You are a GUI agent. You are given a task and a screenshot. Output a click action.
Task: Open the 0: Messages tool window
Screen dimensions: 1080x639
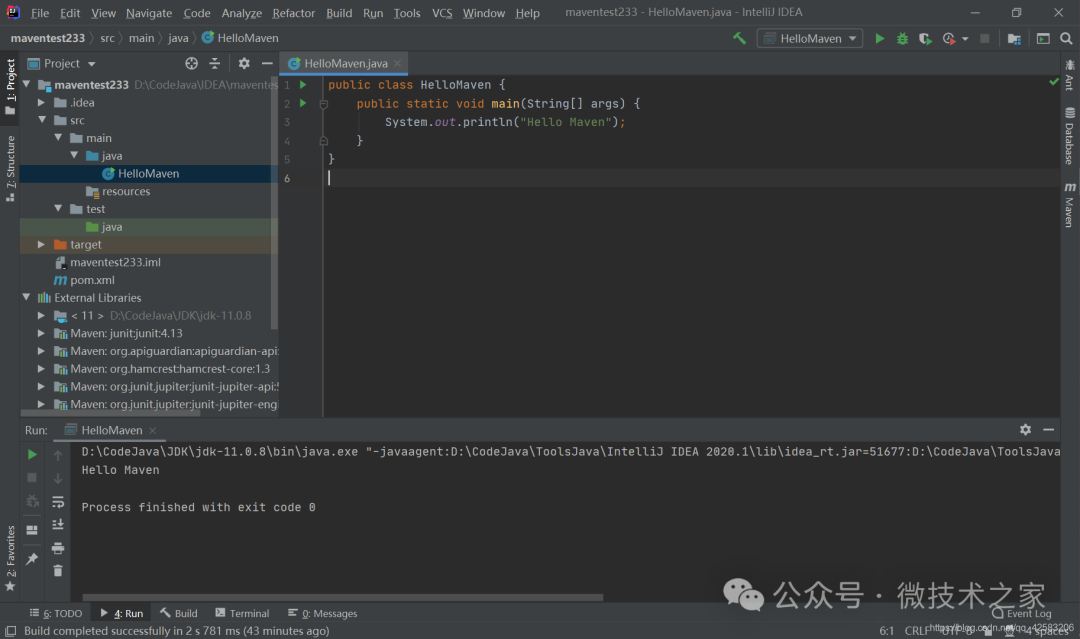pyautogui.click(x=322, y=614)
